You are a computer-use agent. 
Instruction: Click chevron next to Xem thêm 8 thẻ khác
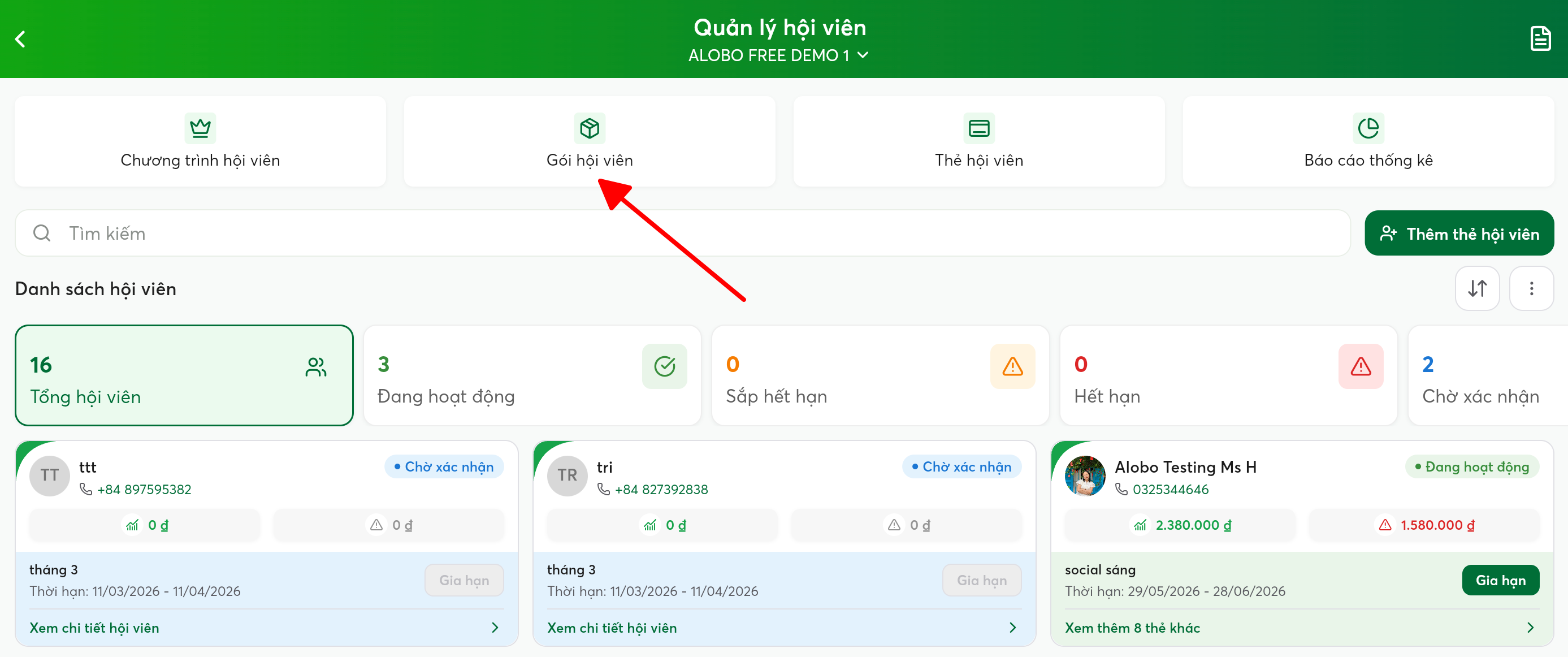coord(1530,628)
